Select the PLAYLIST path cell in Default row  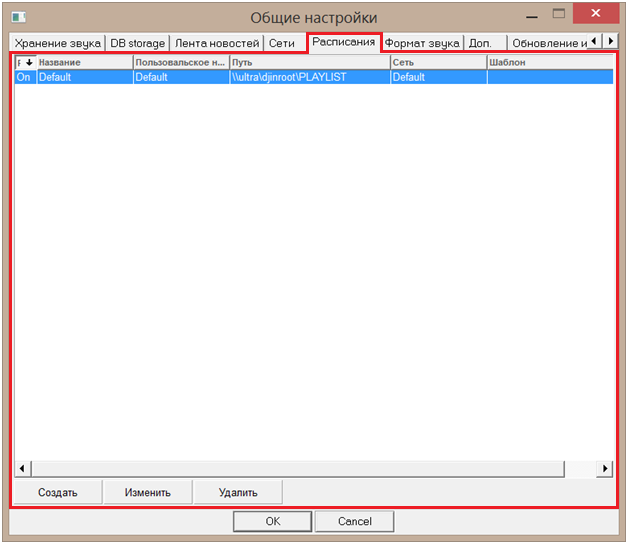(308, 77)
